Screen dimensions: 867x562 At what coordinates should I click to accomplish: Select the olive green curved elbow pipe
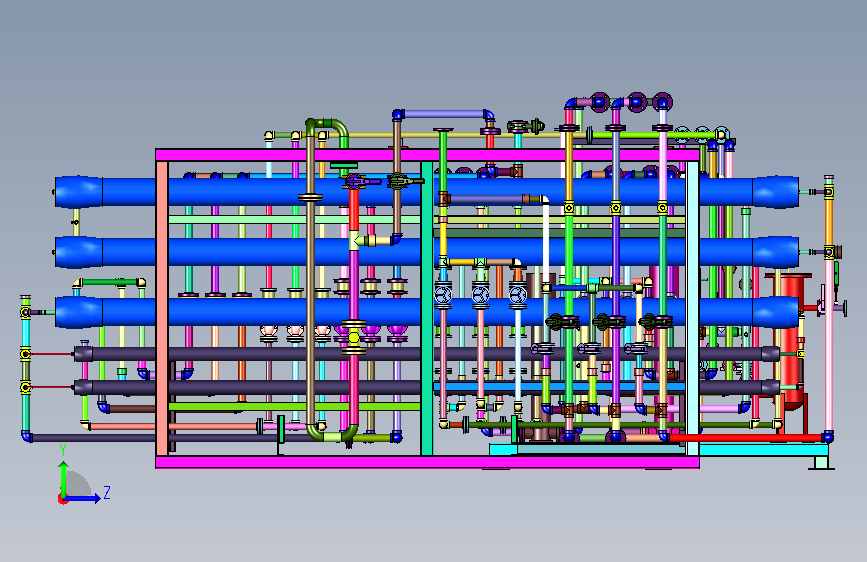tap(329, 127)
